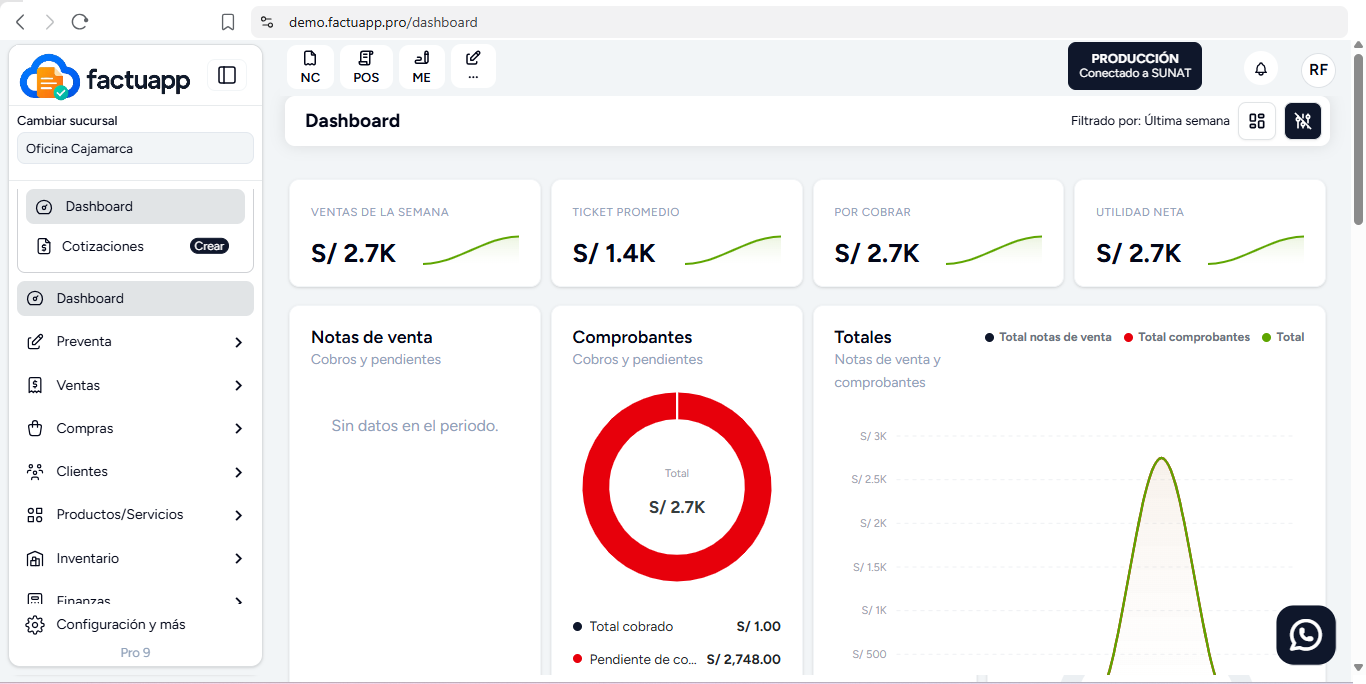Image resolution: width=1366 pixels, height=684 pixels.
Task: Click the Ticket promedio S/ 1.4K card
Action: 677,233
